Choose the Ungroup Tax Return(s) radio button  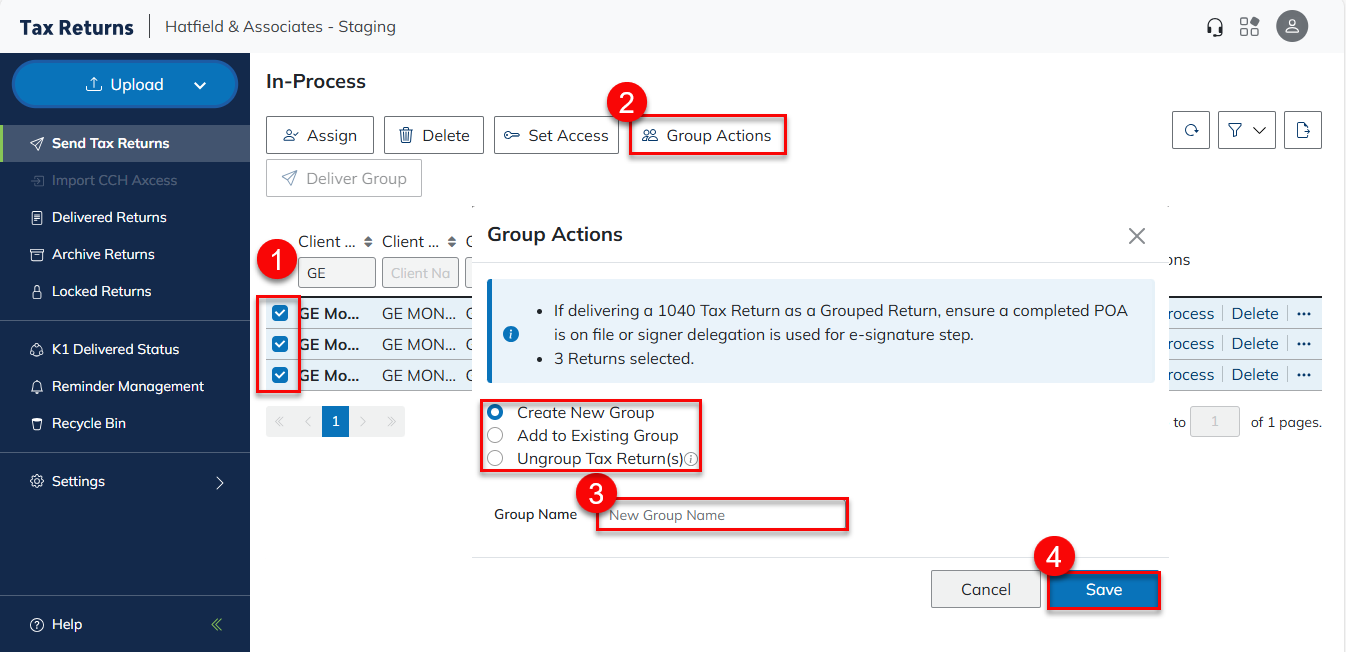(x=495, y=460)
